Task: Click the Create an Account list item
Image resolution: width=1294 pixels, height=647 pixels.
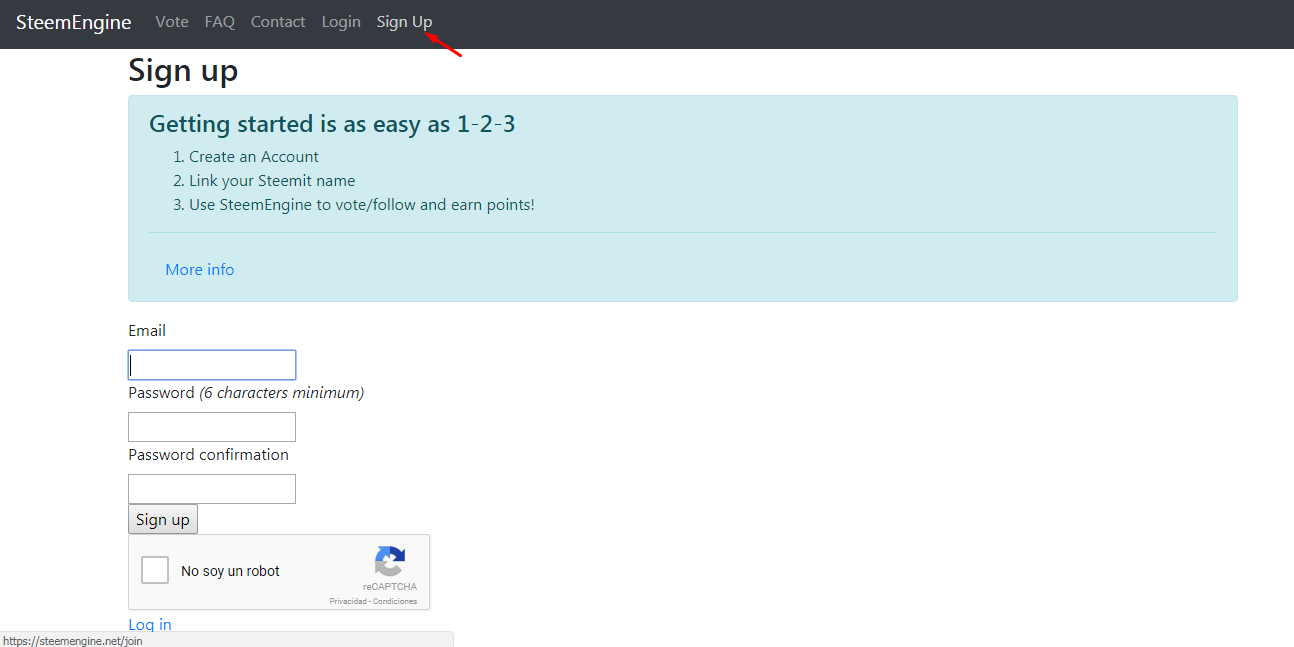Action: [254, 157]
